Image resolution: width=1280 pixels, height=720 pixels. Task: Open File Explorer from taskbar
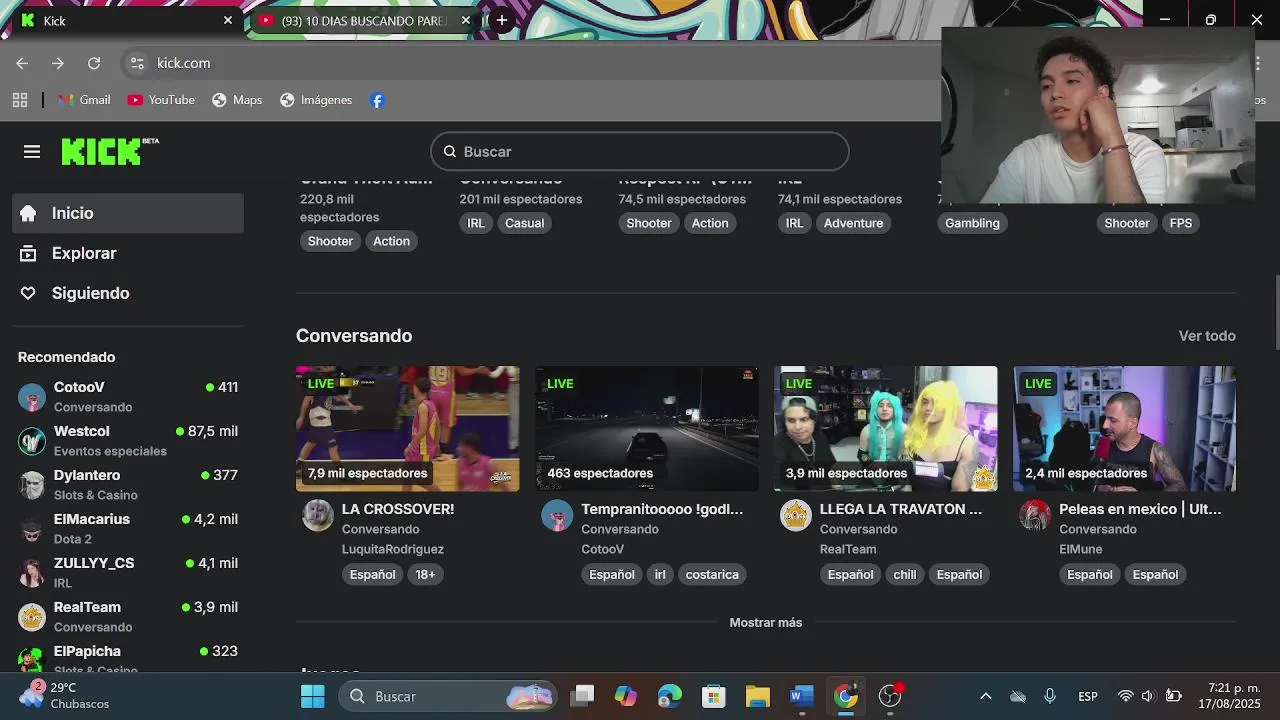pyautogui.click(x=757, y=696)
